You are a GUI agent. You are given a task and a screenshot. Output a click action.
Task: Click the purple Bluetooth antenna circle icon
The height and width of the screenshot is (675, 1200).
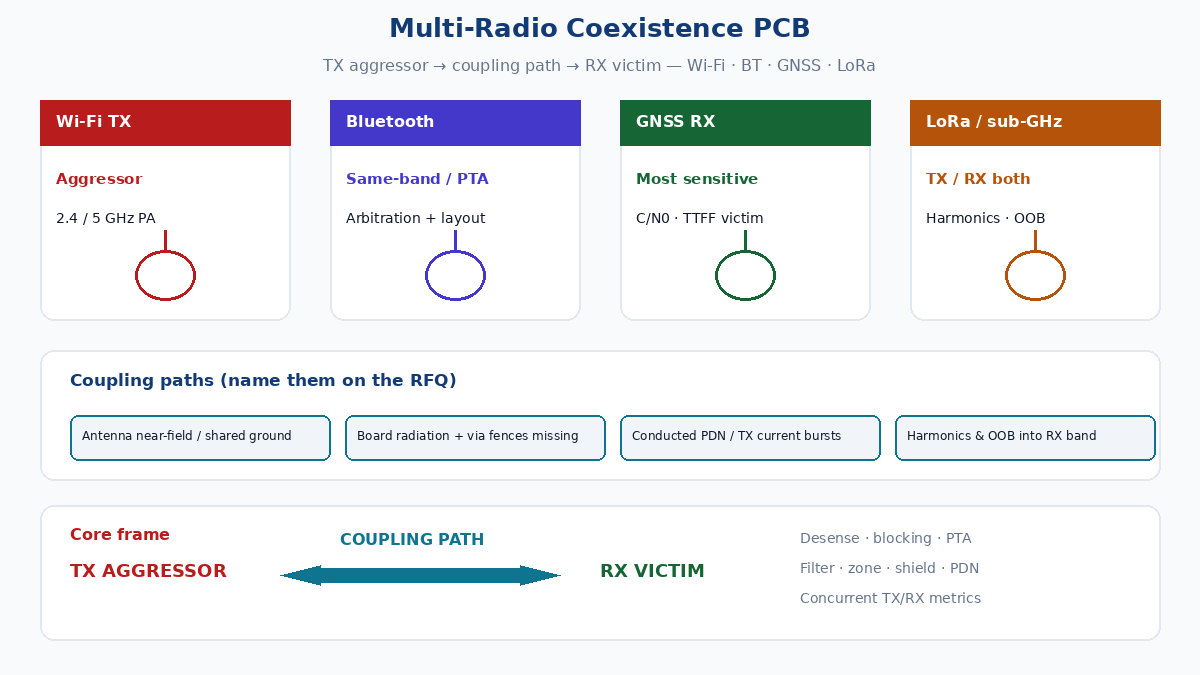pyautogui.click(x=455, y=275)
